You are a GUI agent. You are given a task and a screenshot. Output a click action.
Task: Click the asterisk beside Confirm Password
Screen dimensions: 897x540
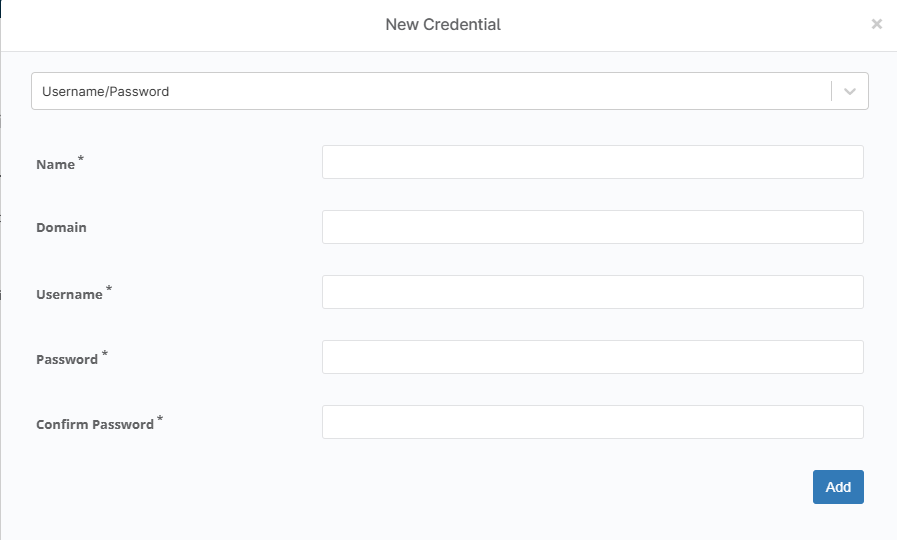click(160, 419)
